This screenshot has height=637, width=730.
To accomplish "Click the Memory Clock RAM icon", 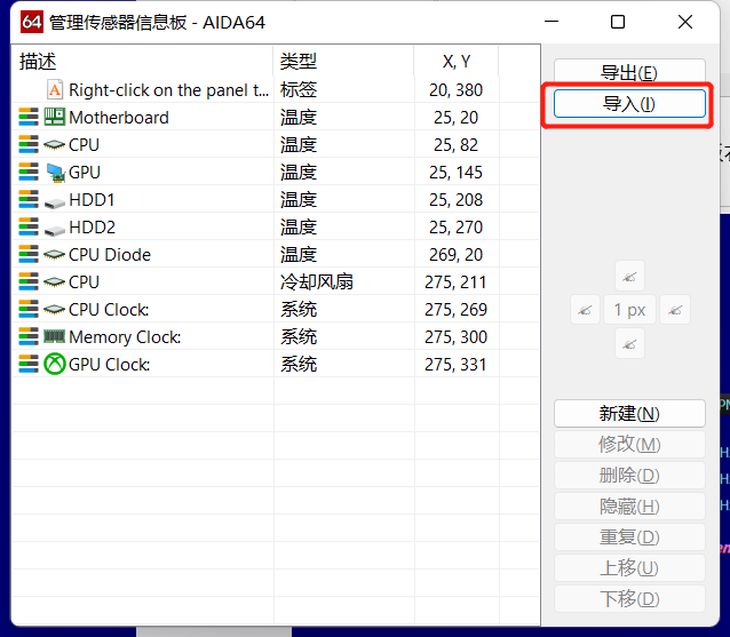I will click(x=54, y=336).
